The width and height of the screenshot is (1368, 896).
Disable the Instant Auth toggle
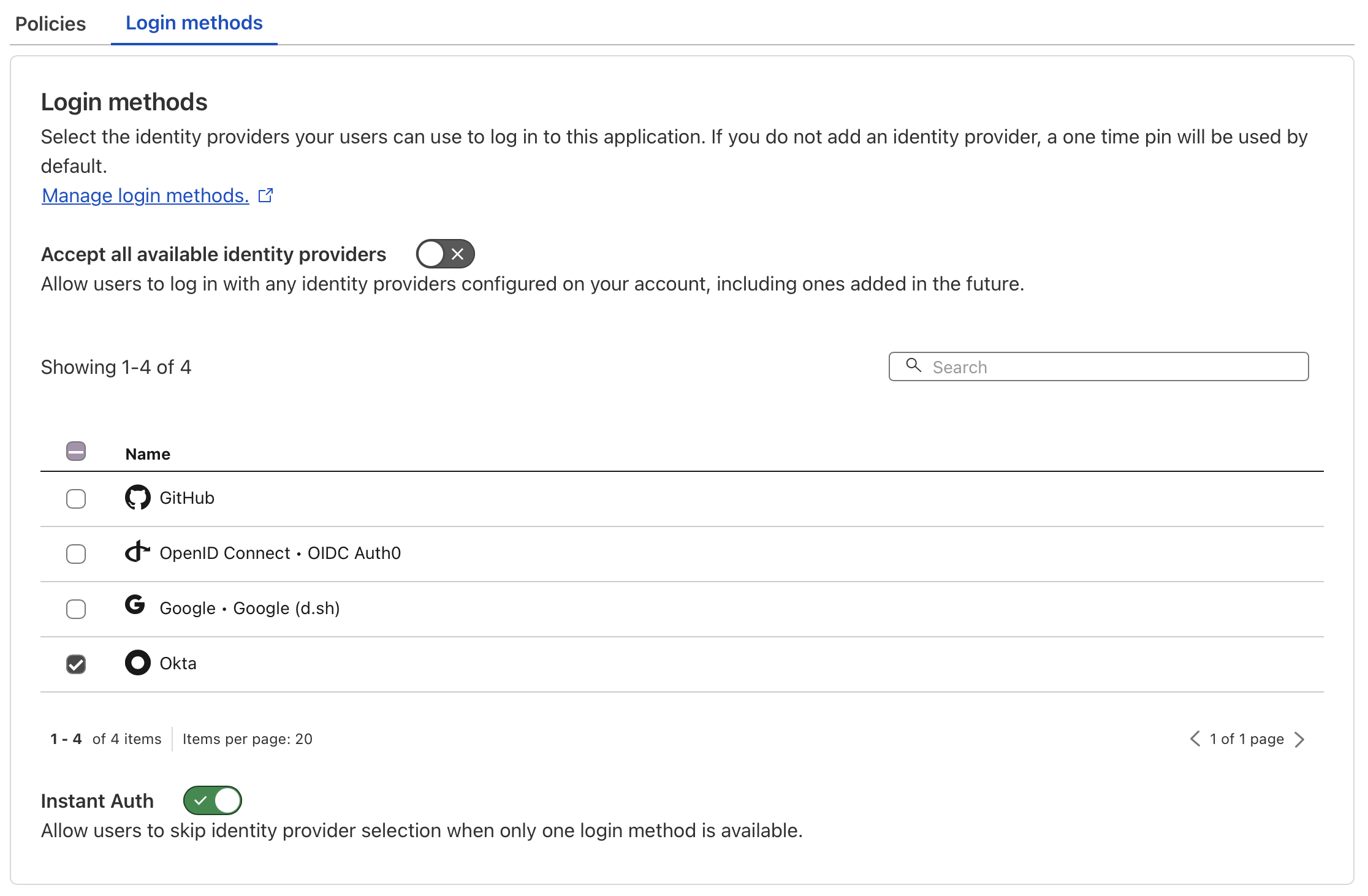[x=212, y=800]
